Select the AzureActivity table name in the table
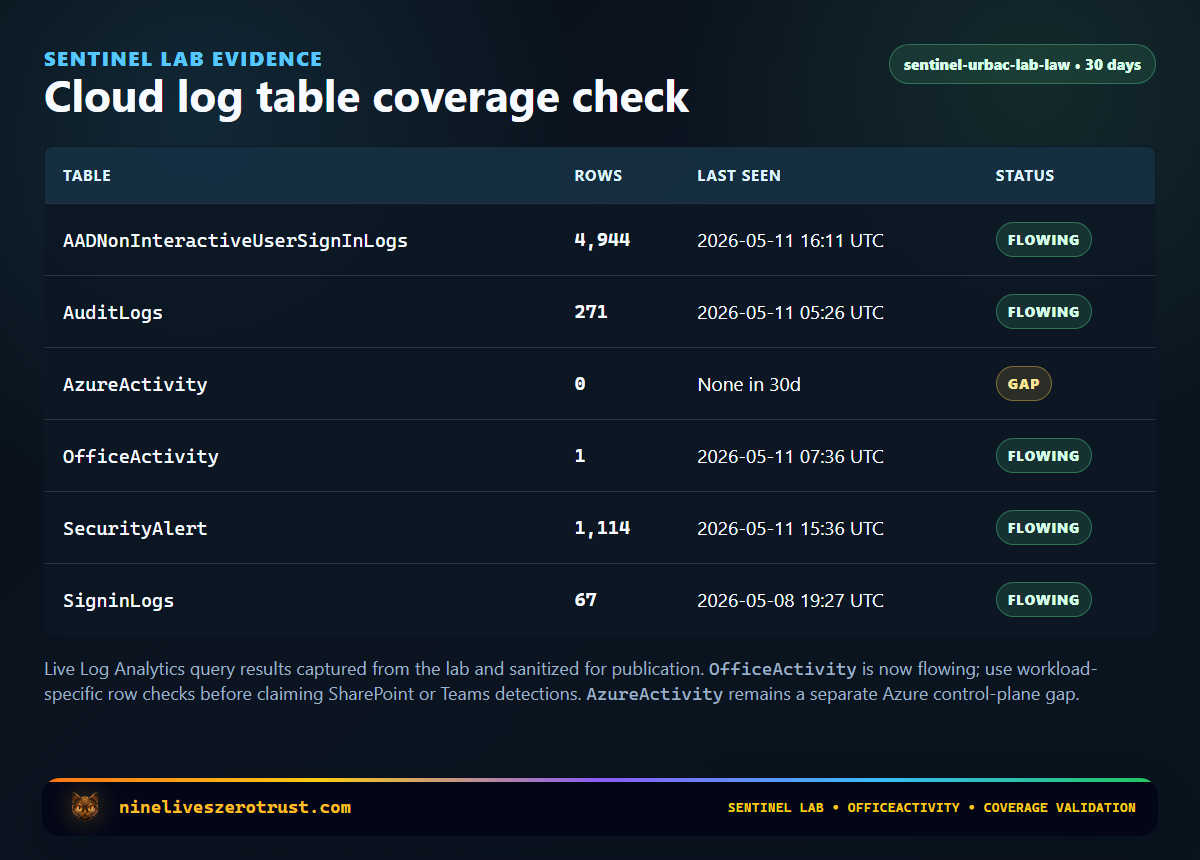Viewport: 1200px width, 860px height. 135,384
